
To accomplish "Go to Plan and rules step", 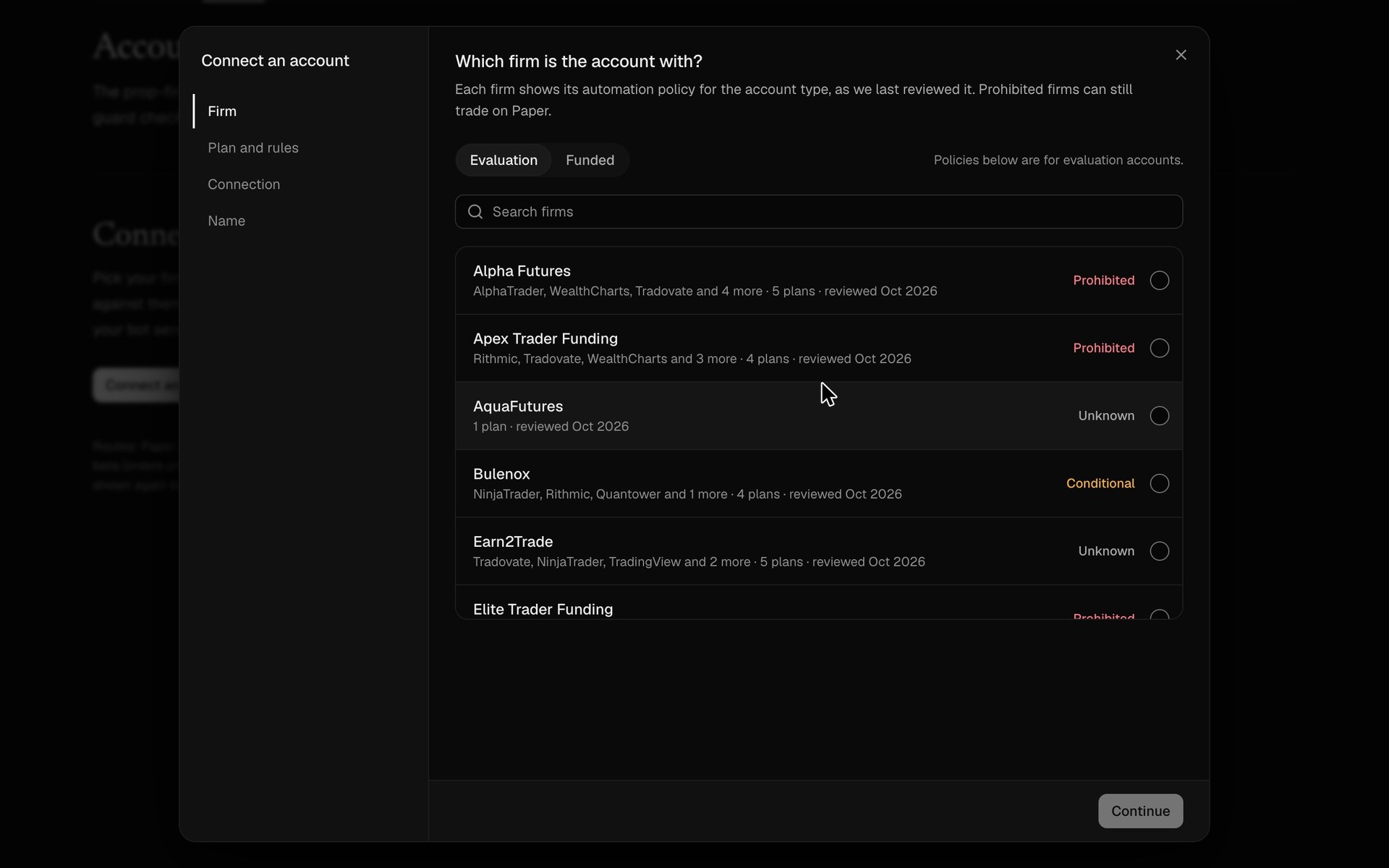I will tap(253, 148).
